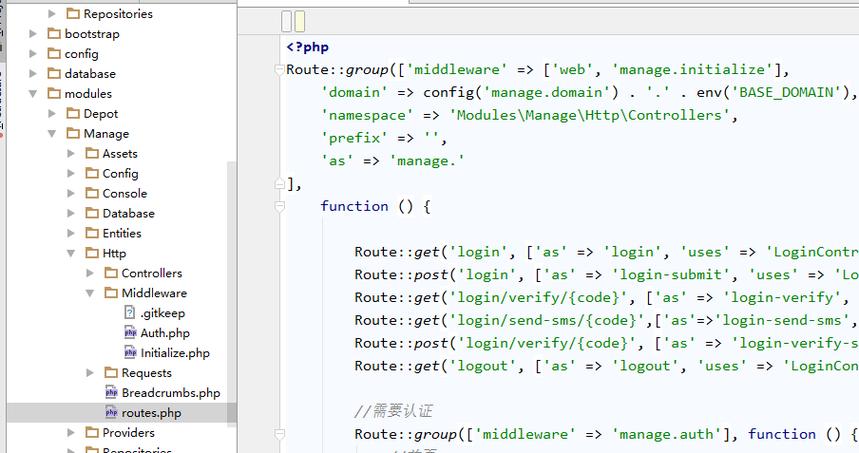Viewport: 859px width, 453px height.
Task: Click the 'manage.' as value string
Action: pos(427,160)
